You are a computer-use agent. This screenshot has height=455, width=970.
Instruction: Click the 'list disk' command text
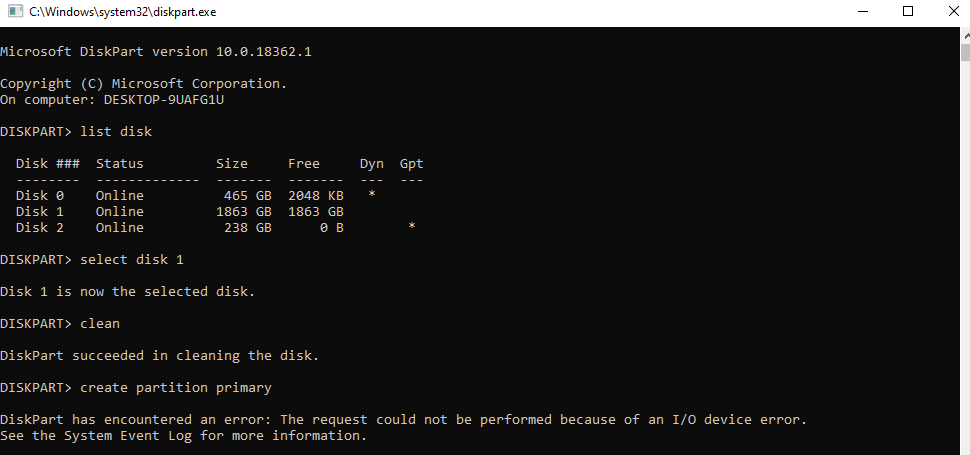point(116,132)
